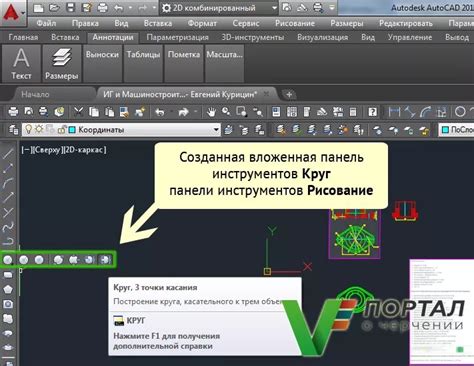Expand undo history arrow in quick access toolbar
This screenshot has width=474, height=366.
[x=130, y=8]
